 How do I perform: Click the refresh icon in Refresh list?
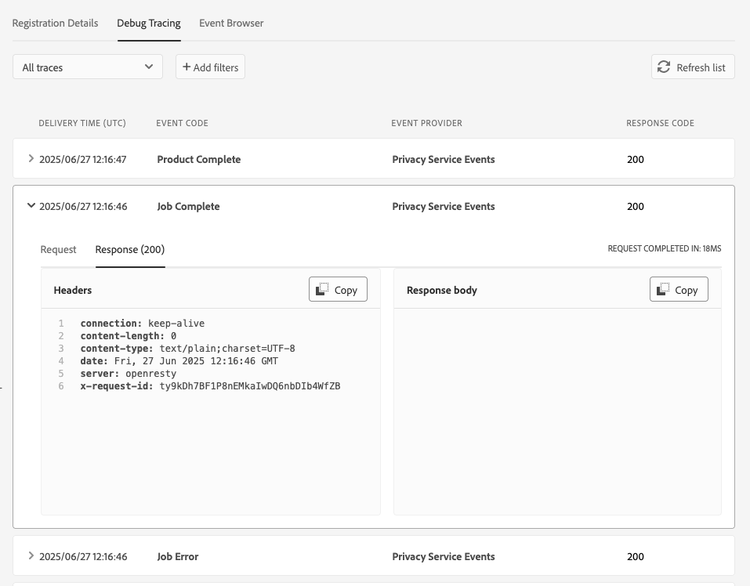coord(664,67)
